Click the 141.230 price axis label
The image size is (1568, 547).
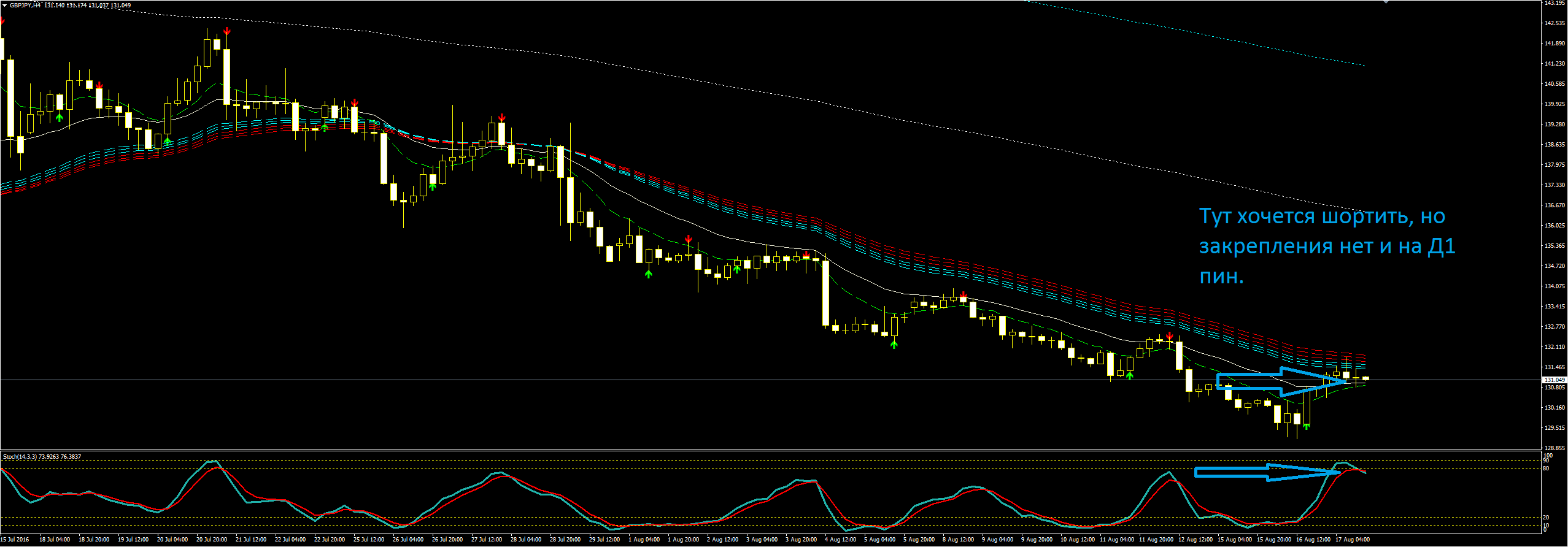coord(1554,64)
